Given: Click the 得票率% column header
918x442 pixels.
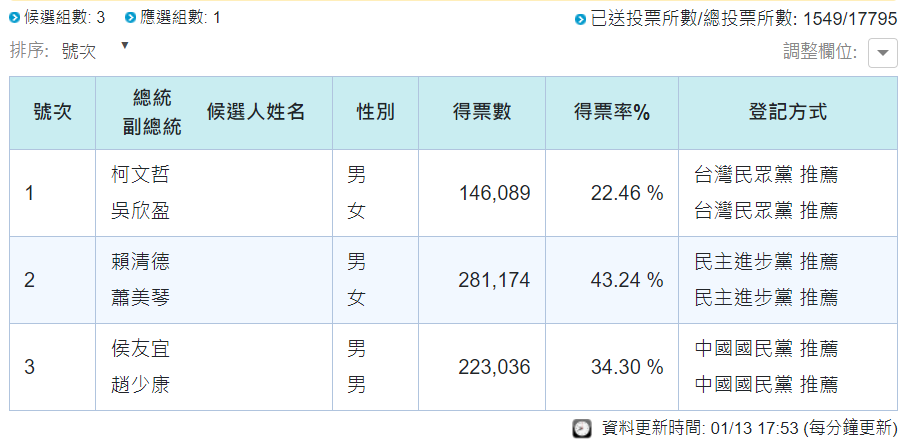Looking at the screenshot, I should tap(612, 112).
